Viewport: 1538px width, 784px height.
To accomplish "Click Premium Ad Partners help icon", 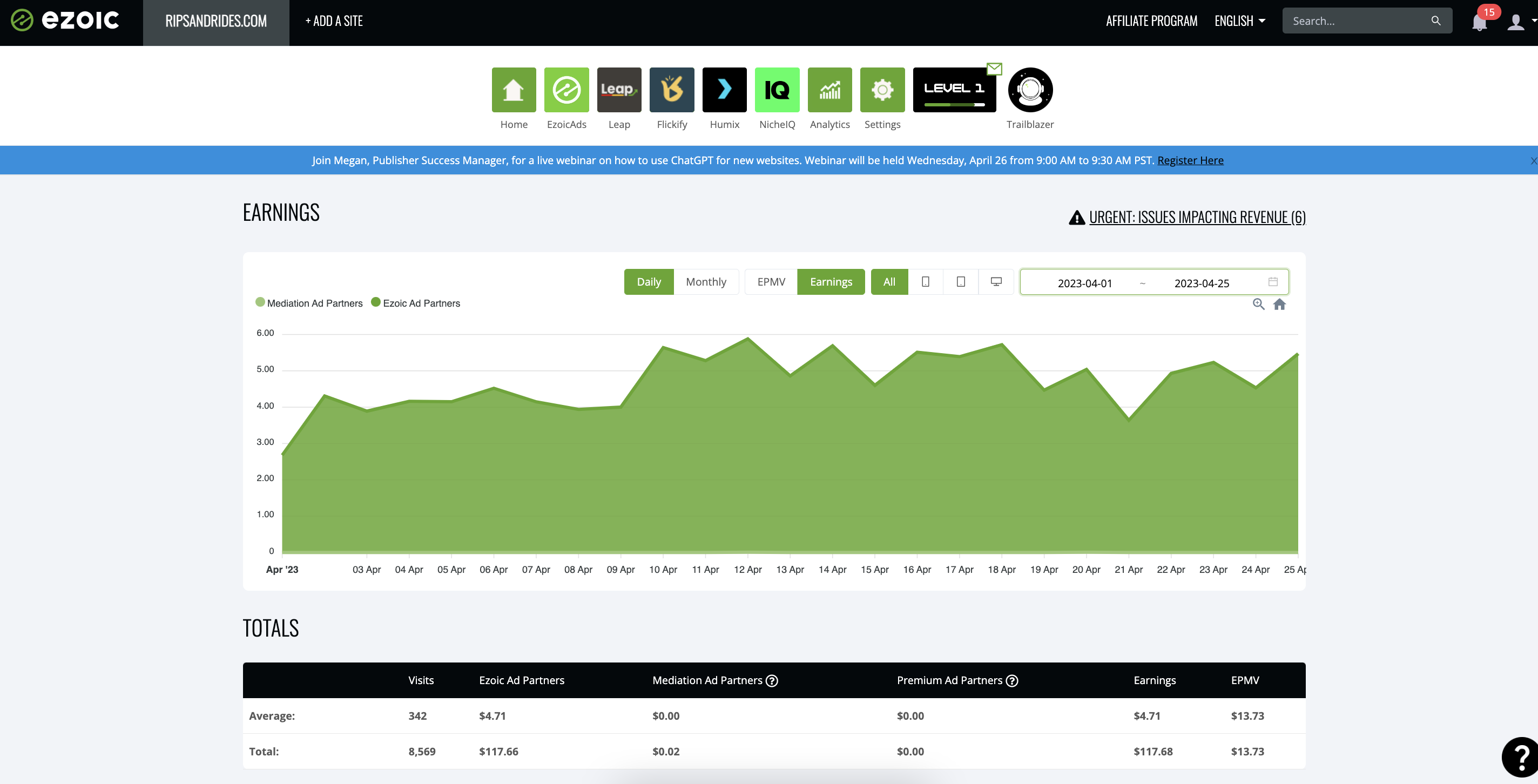I will coord(1011,681).
